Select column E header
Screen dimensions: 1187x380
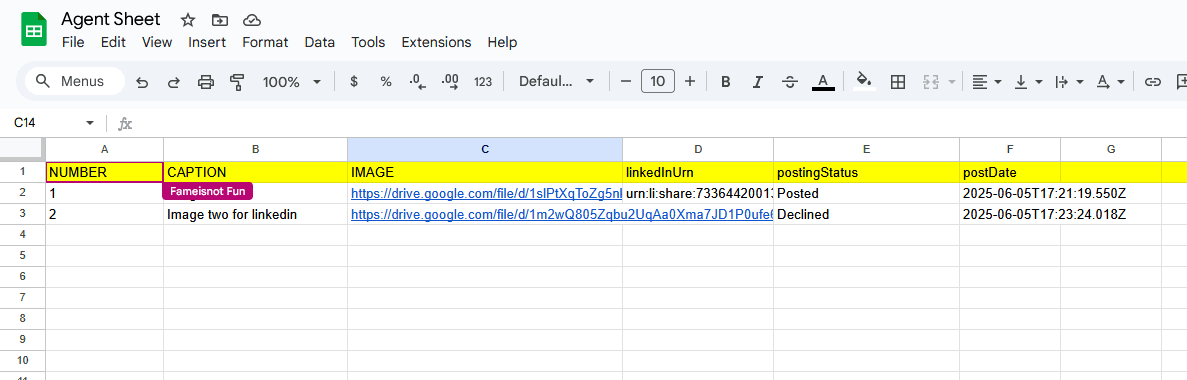click(x=866, y=149)
